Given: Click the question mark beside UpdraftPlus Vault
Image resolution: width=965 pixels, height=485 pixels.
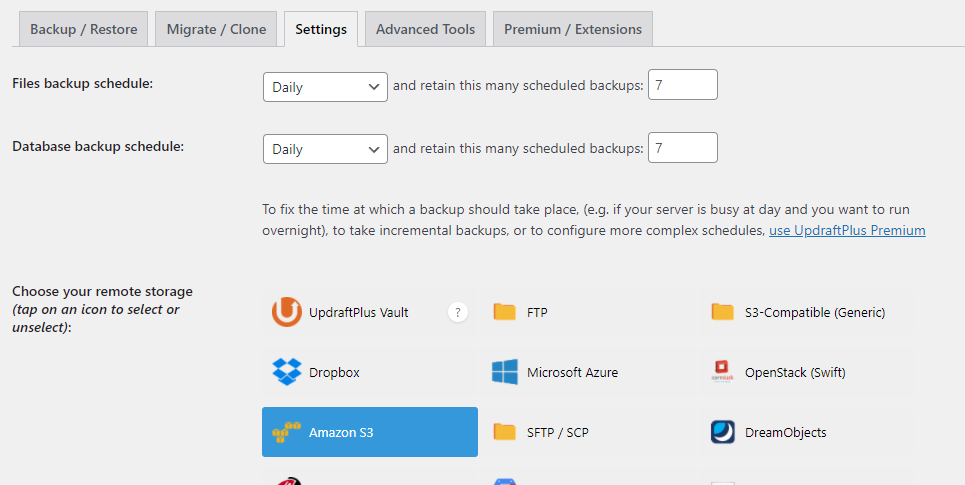Looking at the screenshot, I should coord(458,312).
